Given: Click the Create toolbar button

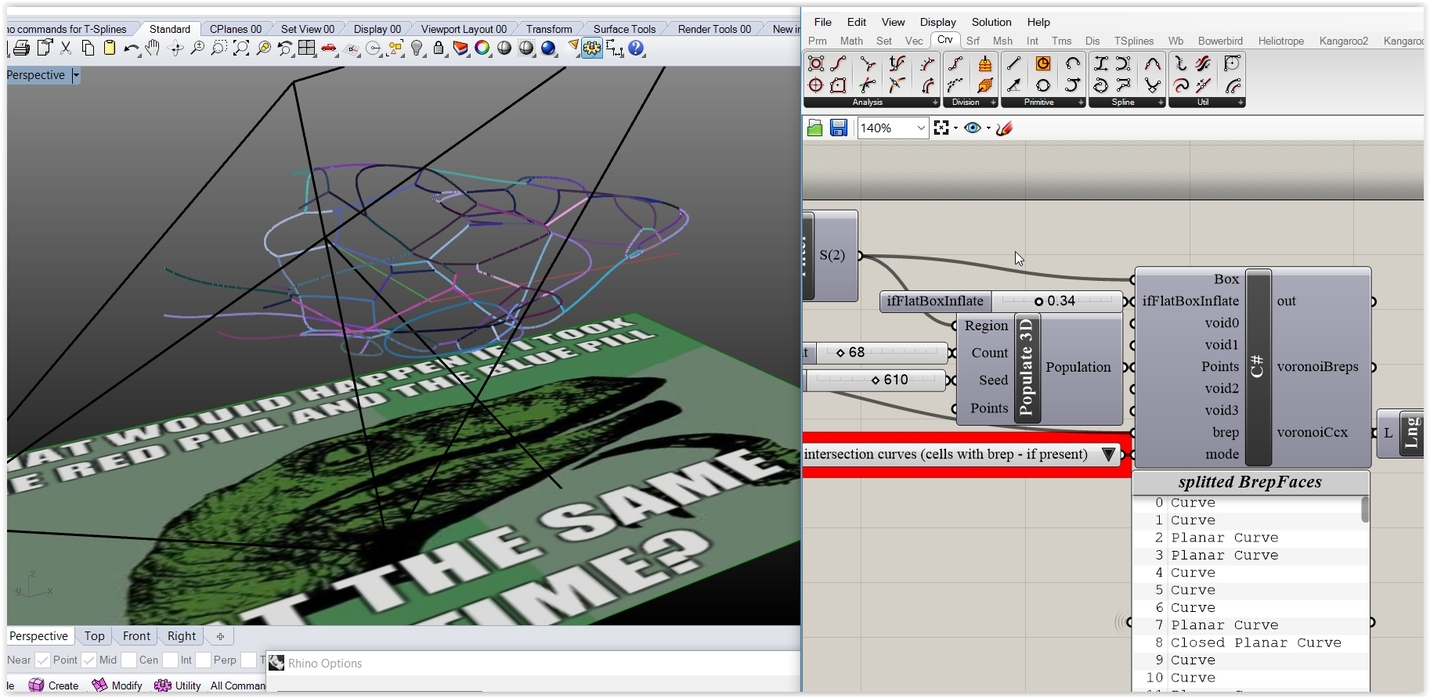Looking at the screenshot, I should [x=53, y=685].
